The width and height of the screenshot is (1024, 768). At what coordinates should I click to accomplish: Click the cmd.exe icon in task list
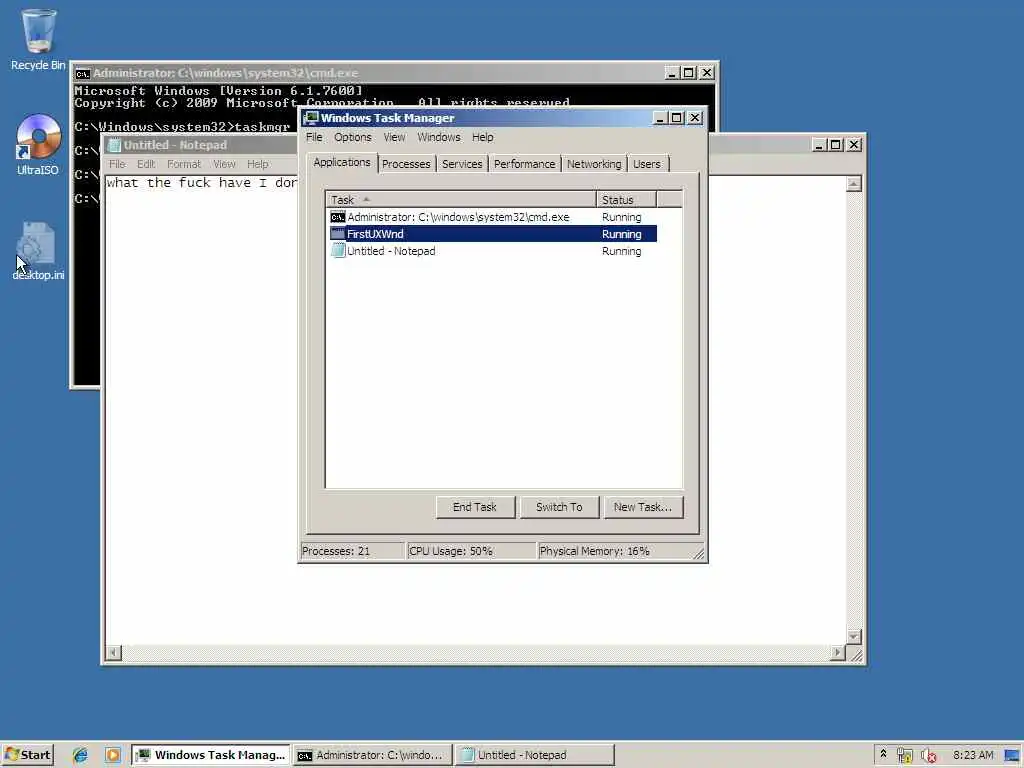click(x=338, y=217)
